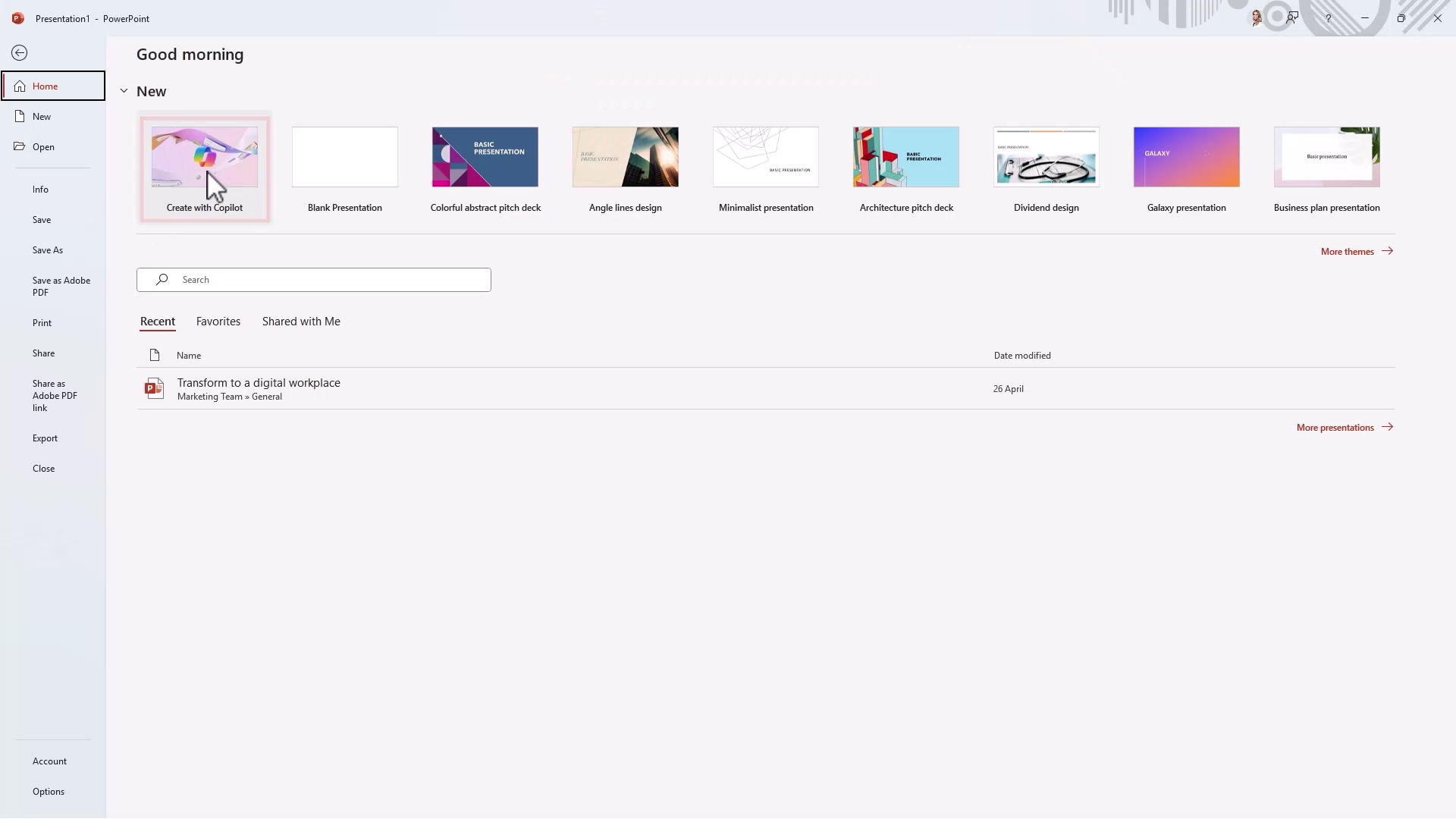1456x819 pixels.
Task: Click the PowerPoint logo in title bar
Action: click(18, 18)
